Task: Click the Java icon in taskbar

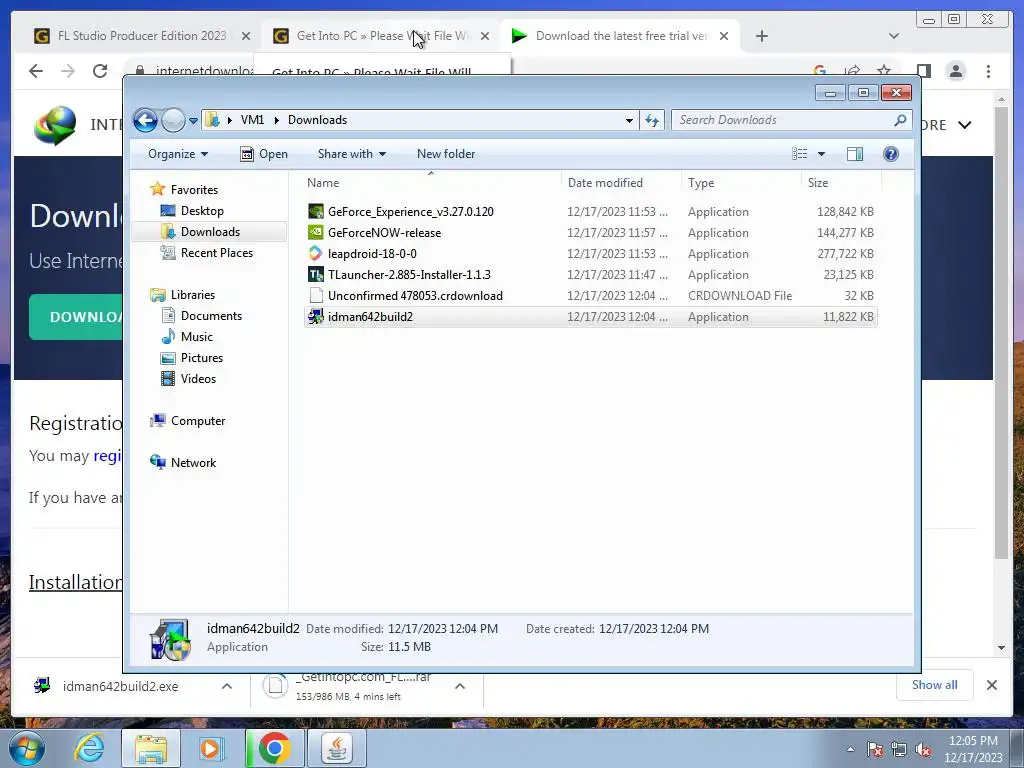Action: tap(337, 748)
